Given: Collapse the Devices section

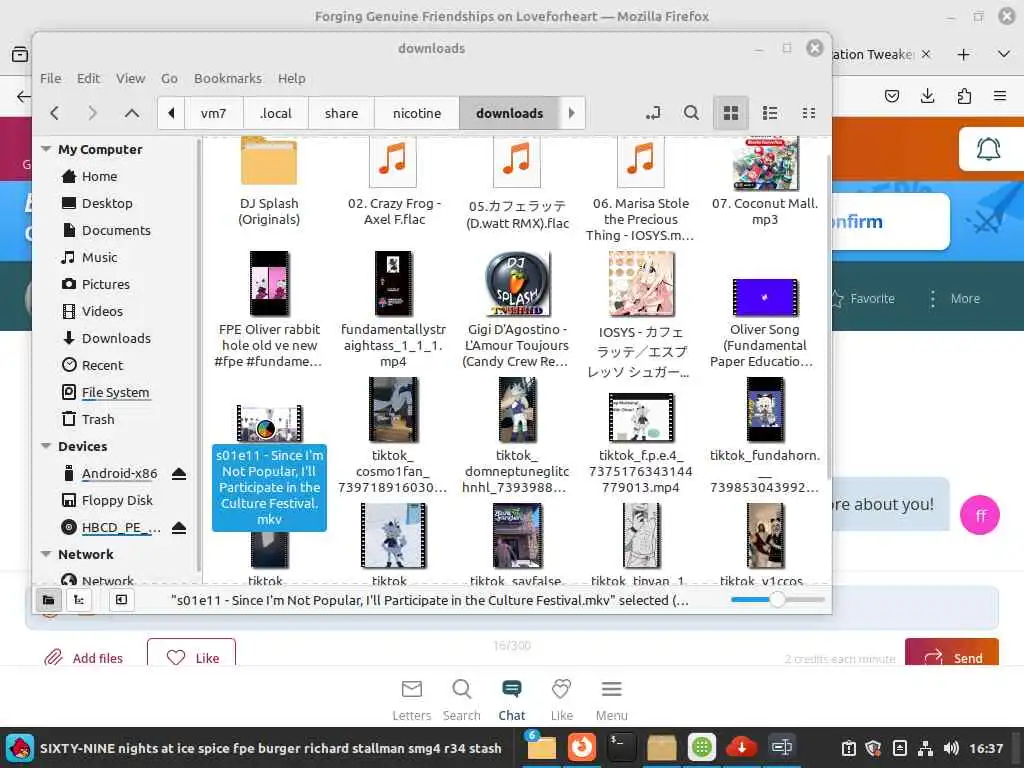Looking at the screenshot, I should 46,446.
